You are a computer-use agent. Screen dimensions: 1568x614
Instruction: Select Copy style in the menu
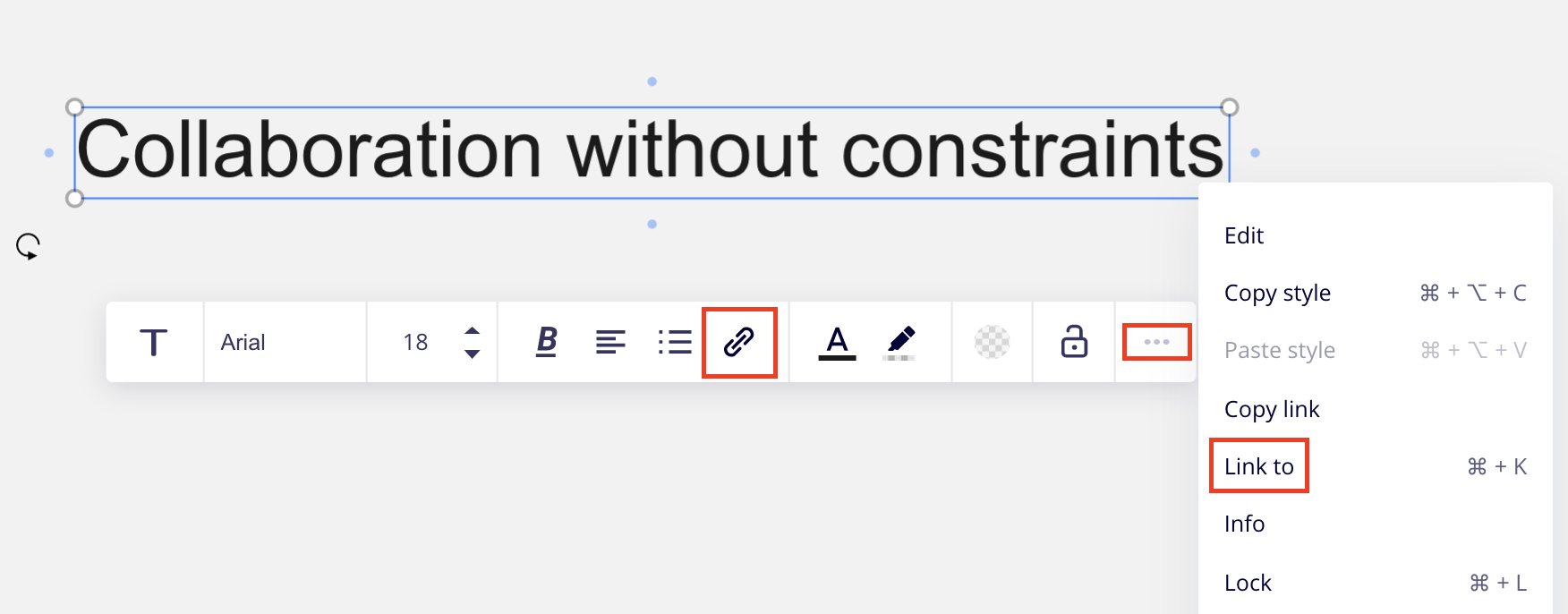1277,293
